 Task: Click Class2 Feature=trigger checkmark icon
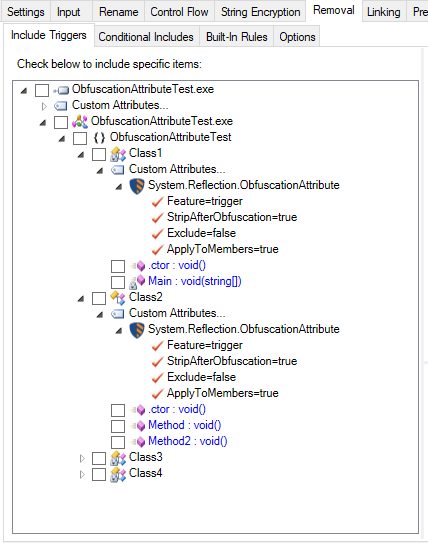(x=157, y=346)
